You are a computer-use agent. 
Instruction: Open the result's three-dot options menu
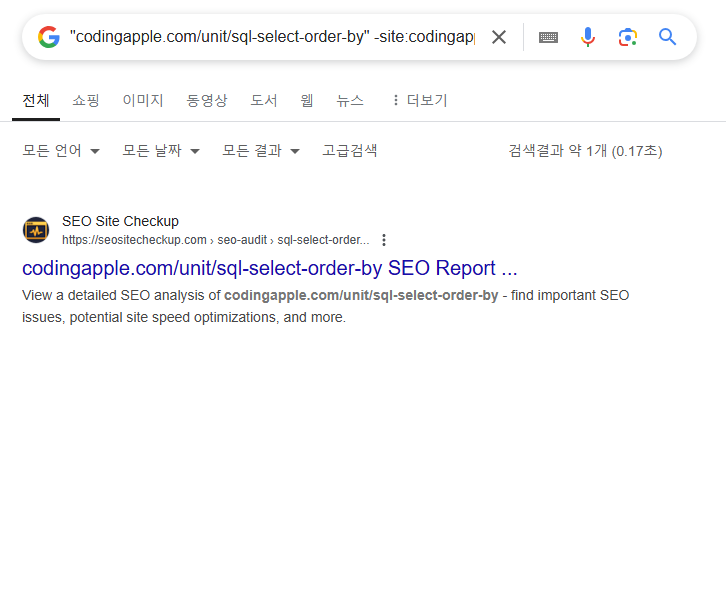[384, 240]
